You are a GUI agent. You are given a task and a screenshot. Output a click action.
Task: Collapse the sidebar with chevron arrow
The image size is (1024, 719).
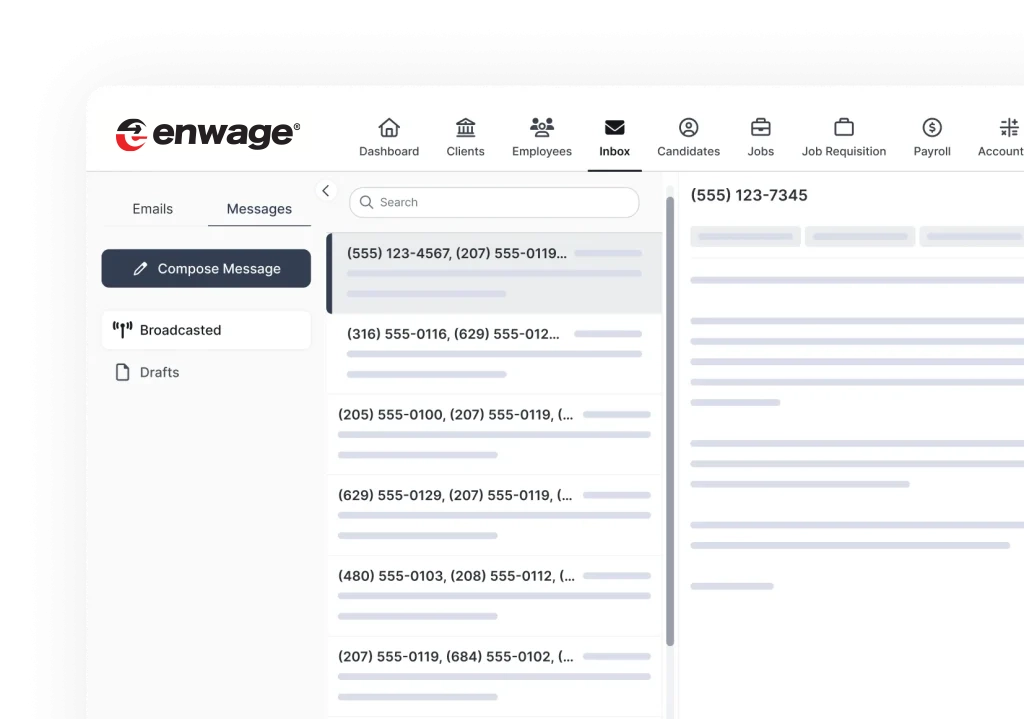(325, 191)
